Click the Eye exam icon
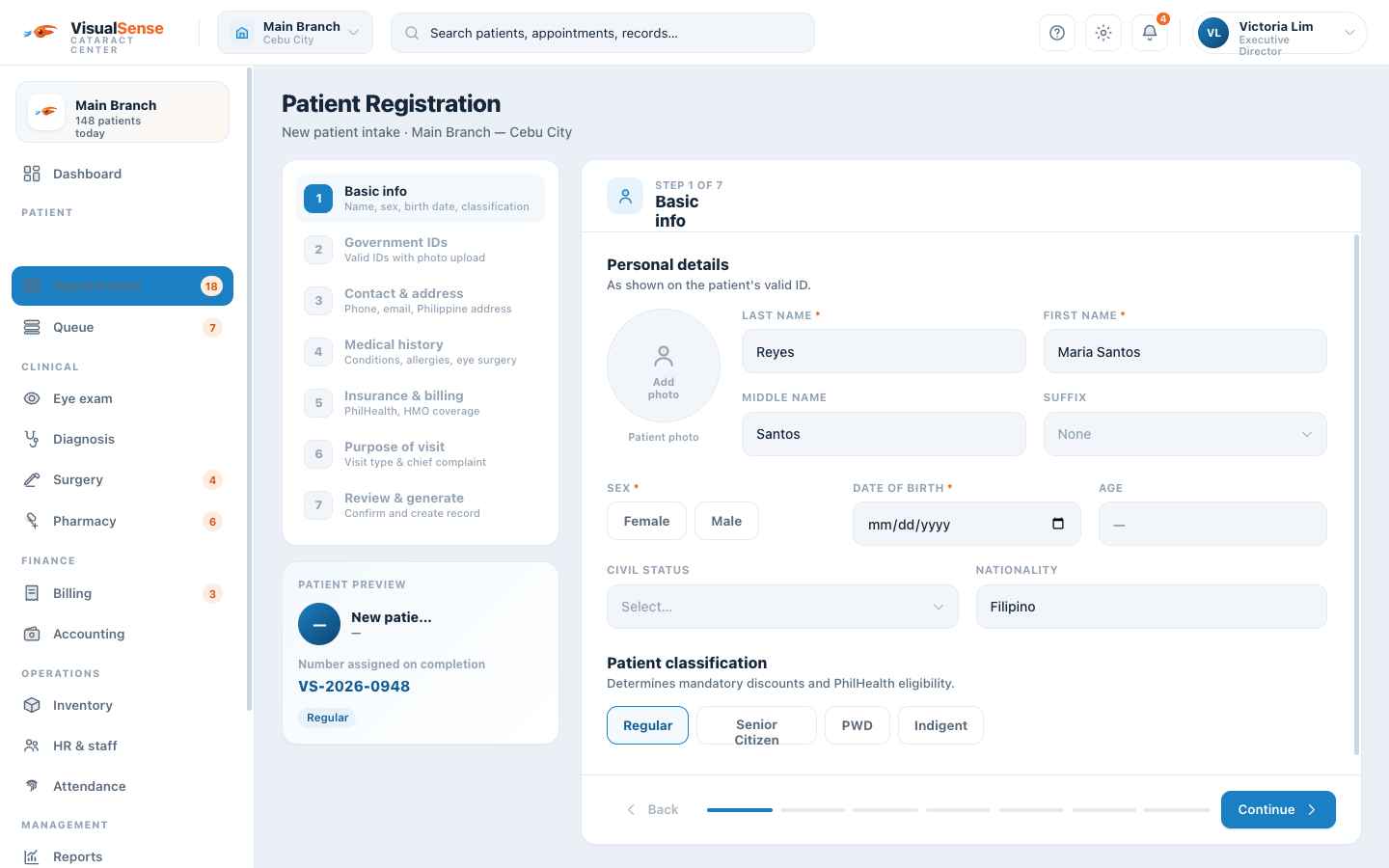 pyautogui.click(x=32, y=398)
